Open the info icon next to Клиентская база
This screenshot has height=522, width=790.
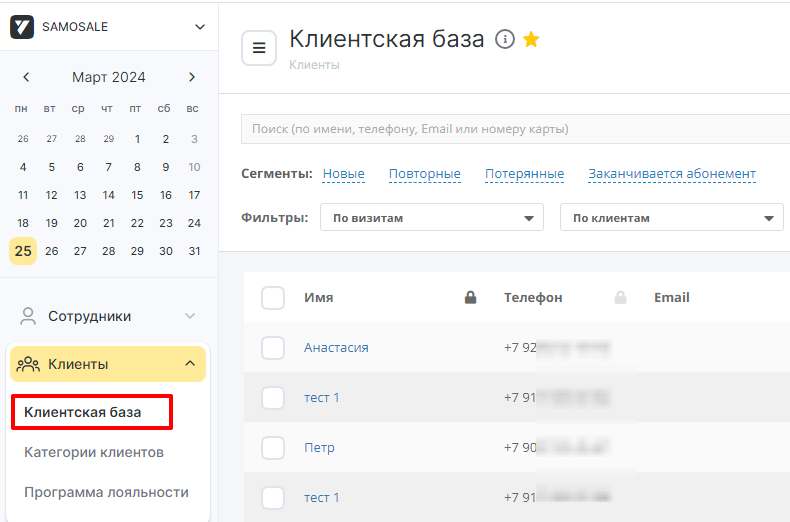pos(505,39)
